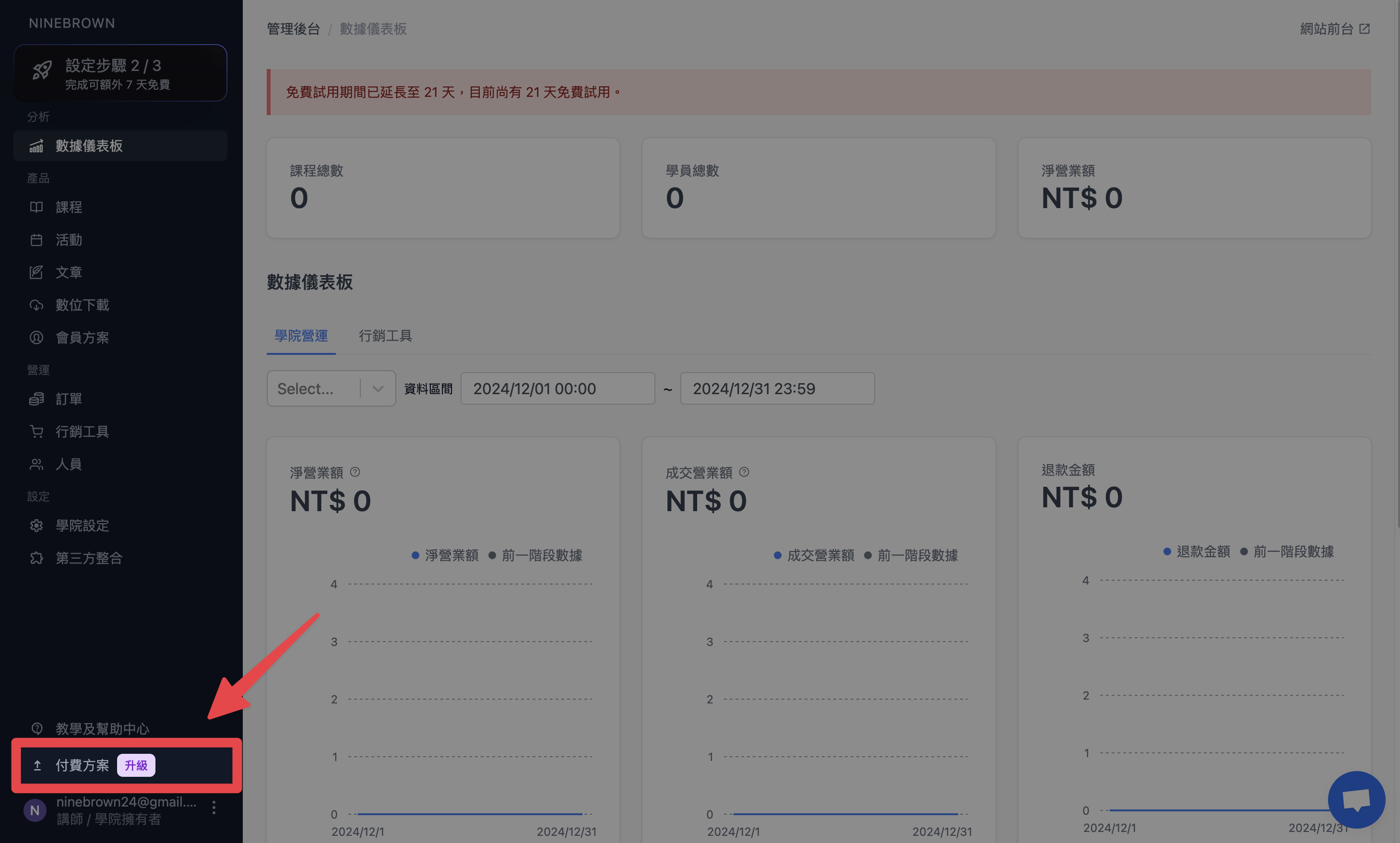Click the rocket icon in setup steps card
1400x843 pixels.
(x=41, y=71)
